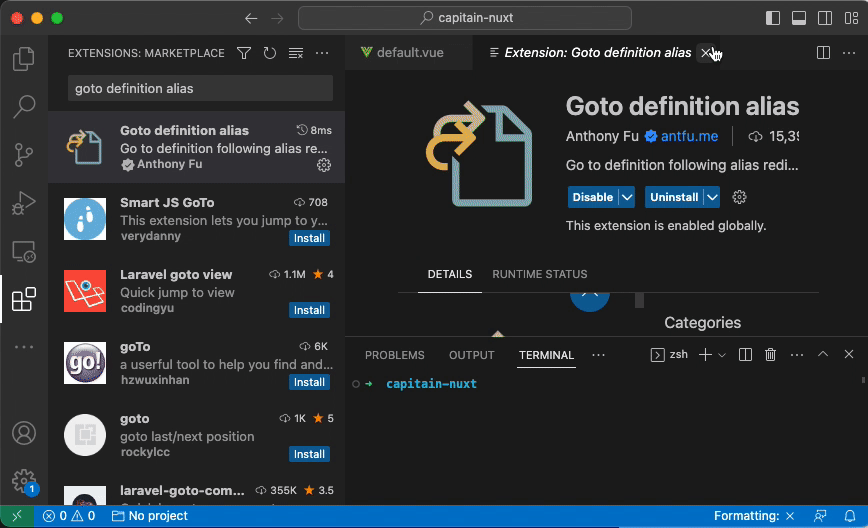This screenshot has height=528, width=868.
Task: Toggle secondary side bar visibility
Action: pos(825,18)
